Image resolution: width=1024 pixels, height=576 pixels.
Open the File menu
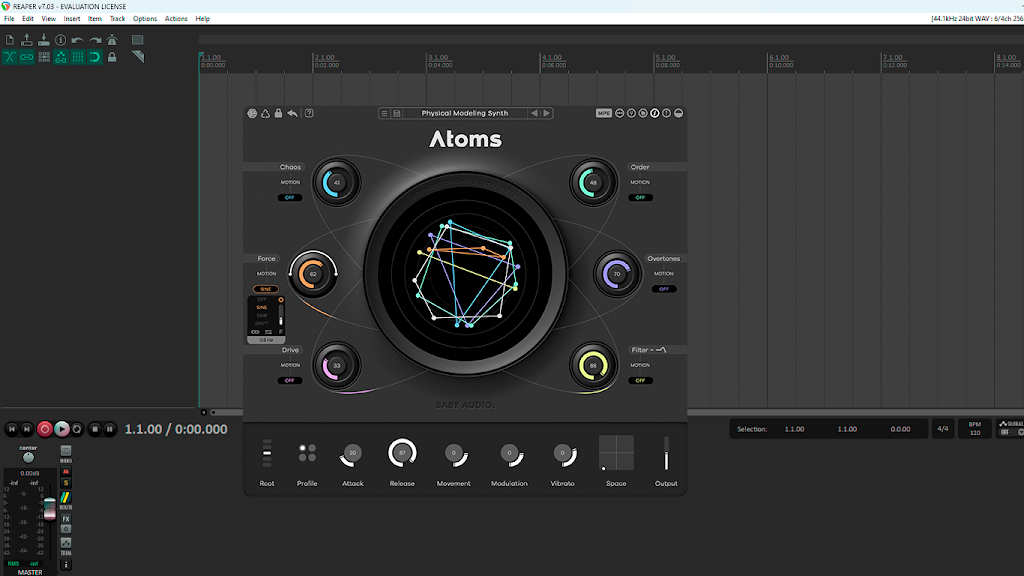9,19
